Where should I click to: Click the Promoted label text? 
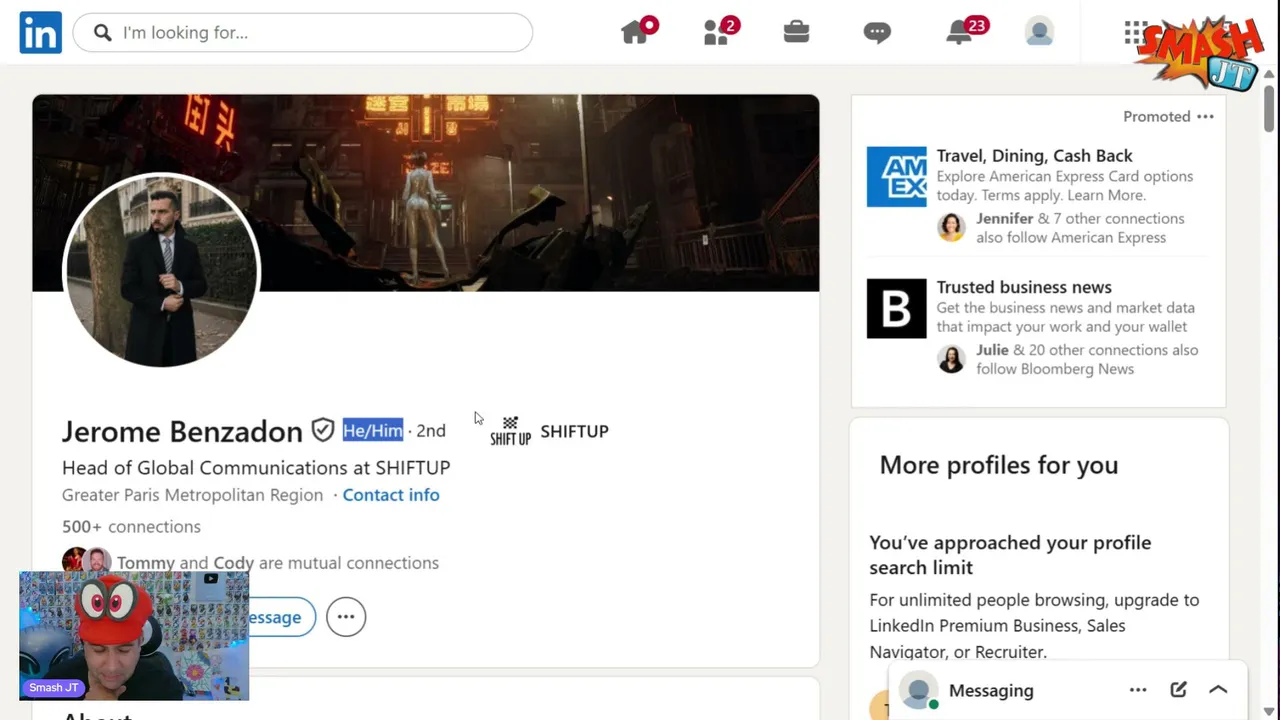(1156, 117)
